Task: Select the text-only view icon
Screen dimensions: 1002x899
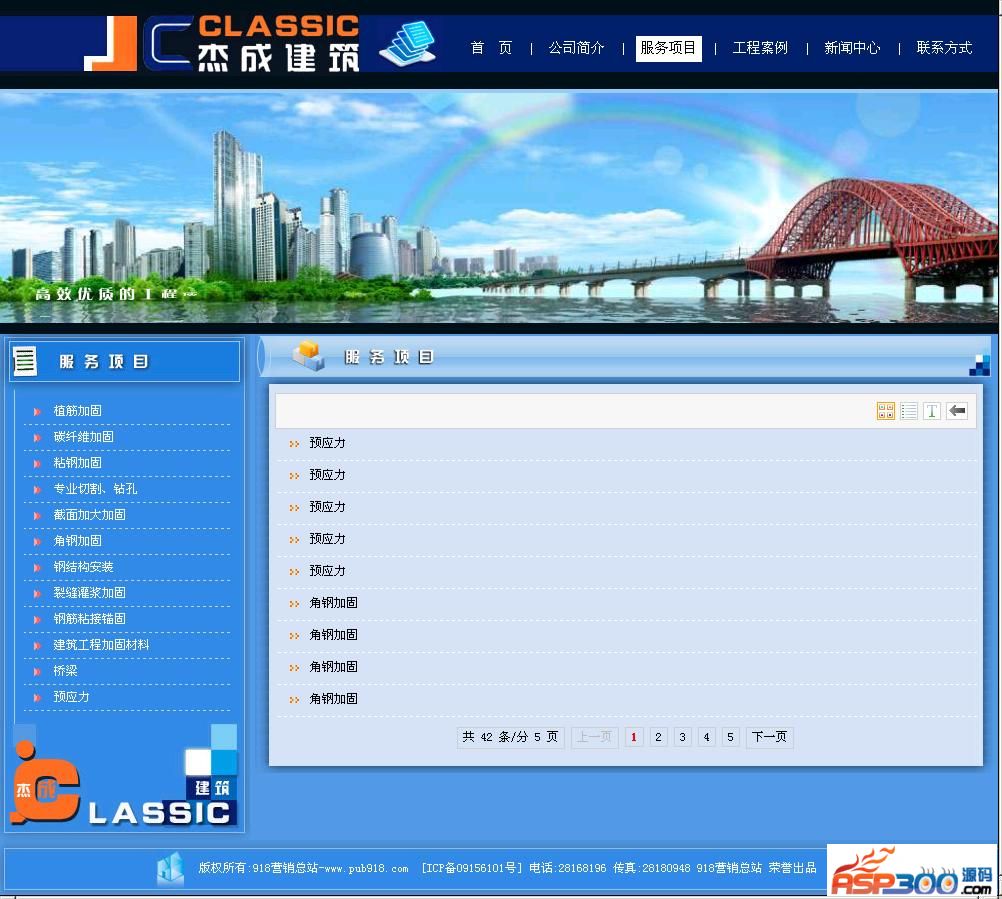Action: point(931,411)
